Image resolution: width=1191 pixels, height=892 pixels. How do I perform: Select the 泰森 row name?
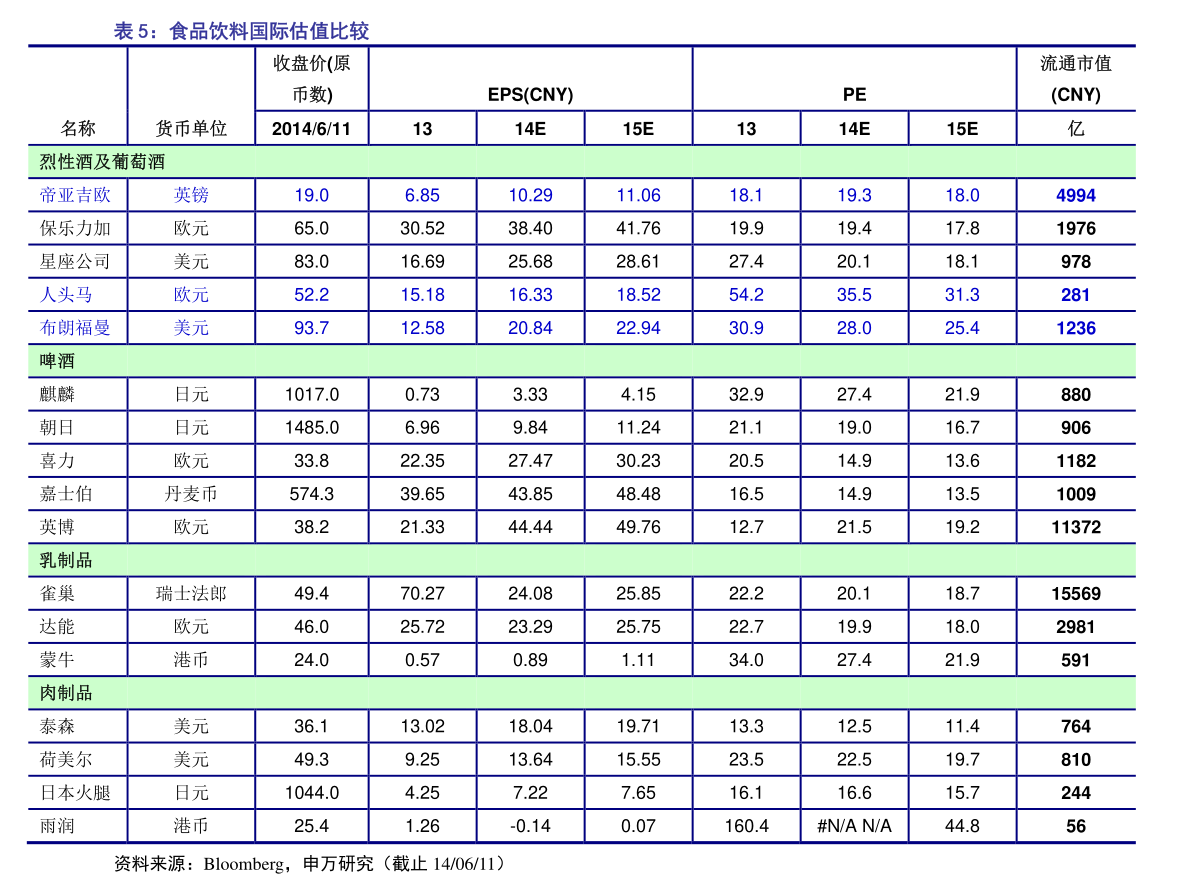pos(57,726)
